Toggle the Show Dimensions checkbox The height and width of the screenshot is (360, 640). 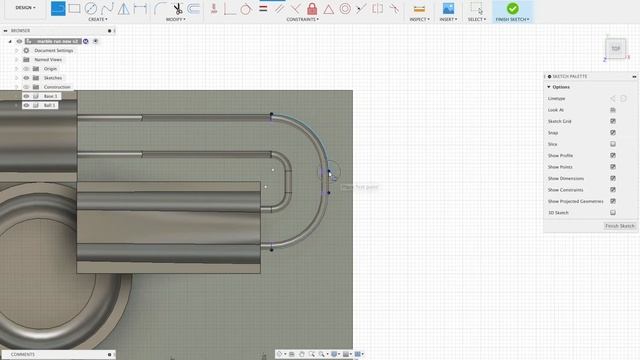point(613,178)
